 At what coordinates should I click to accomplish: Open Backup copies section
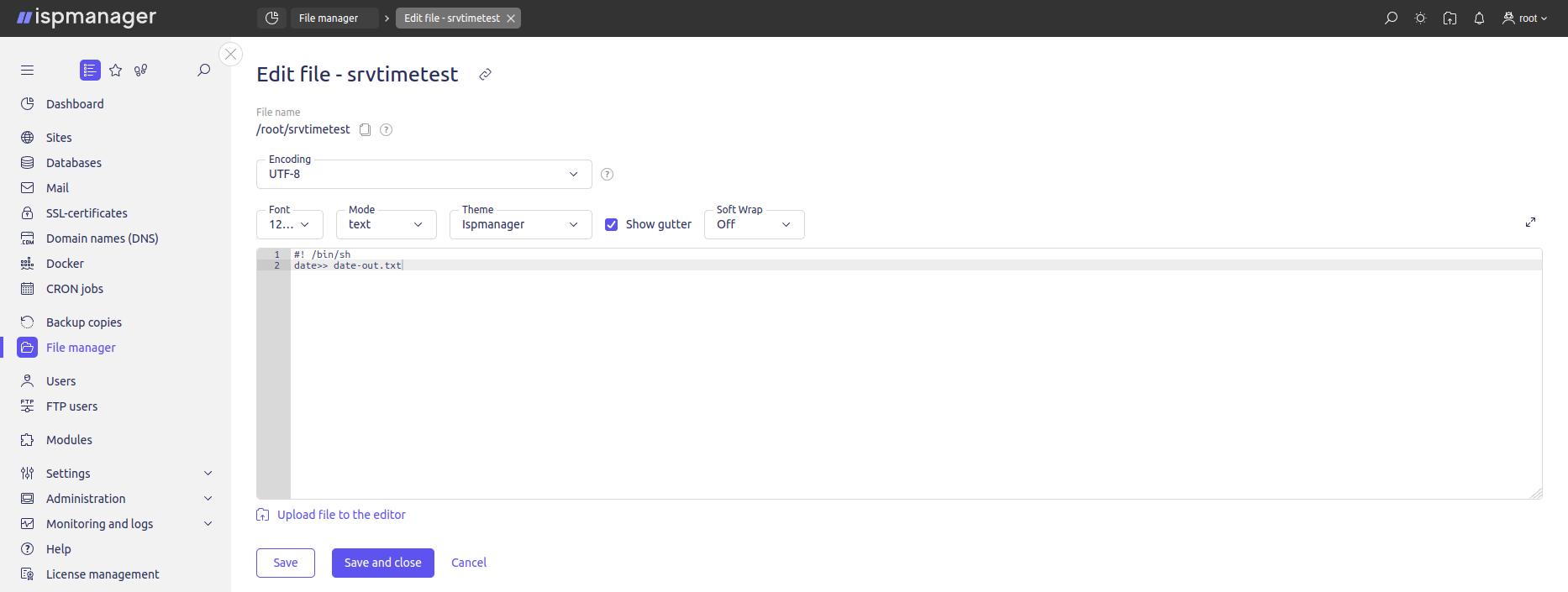click(84, 322)
